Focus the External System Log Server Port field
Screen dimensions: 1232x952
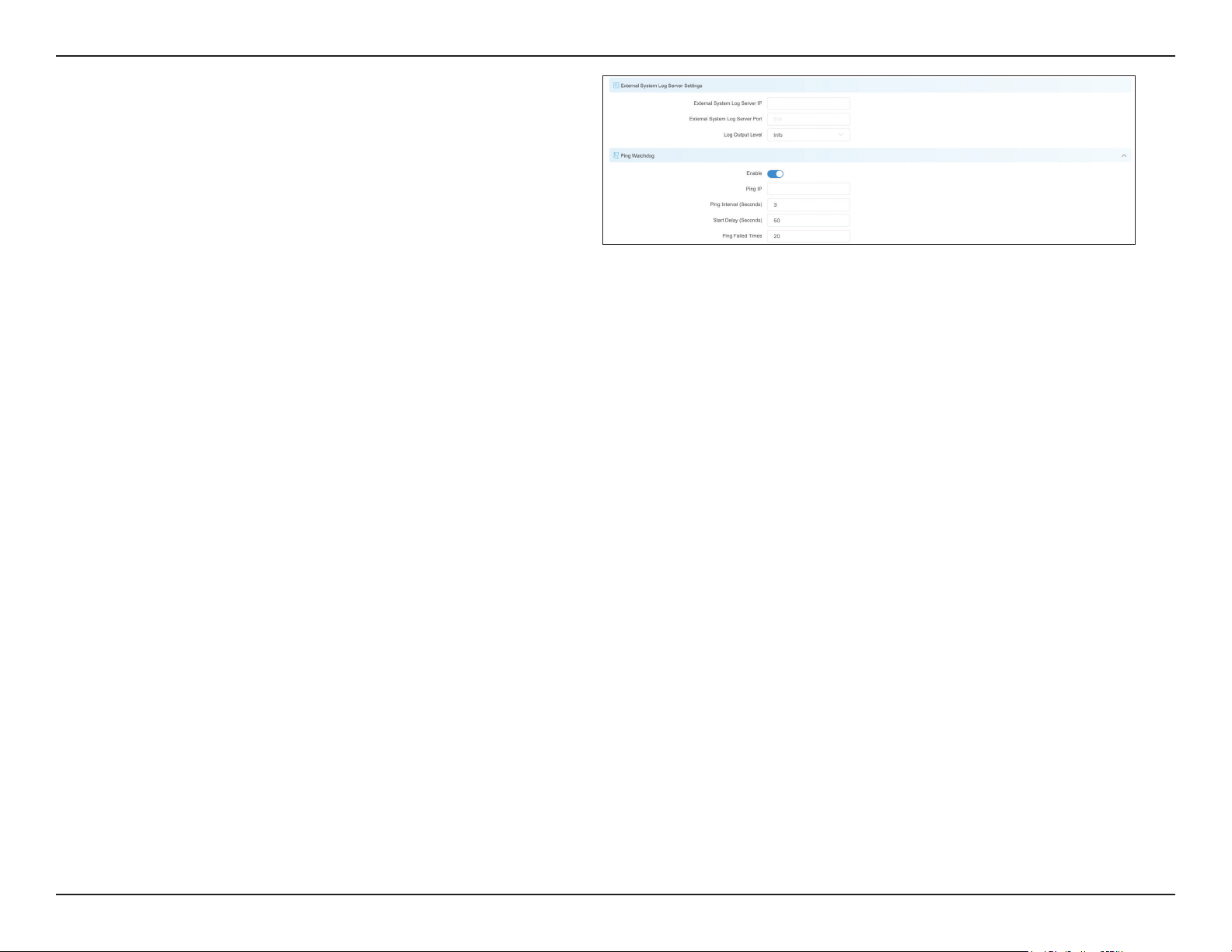pos(808,119)
